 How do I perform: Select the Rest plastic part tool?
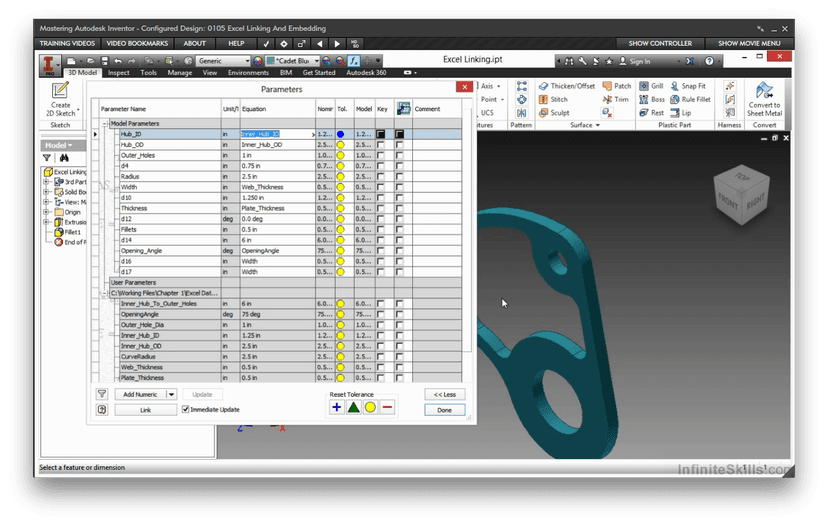point(651,112)
